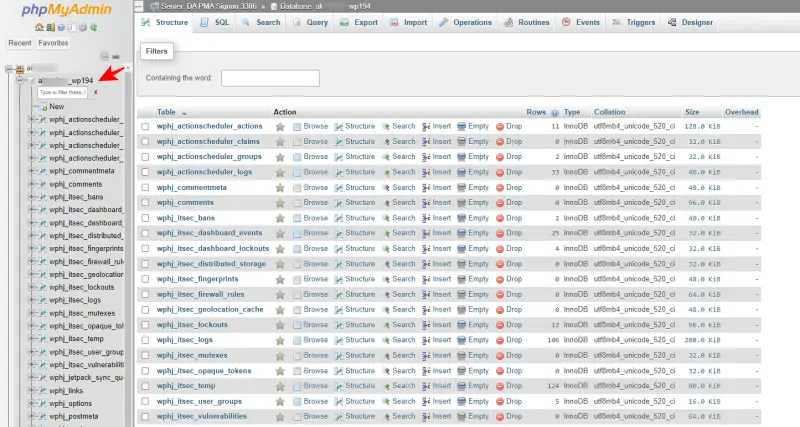Click Drop icon for wphj_comments
Image resolution: width=800 pixels, height=427 pixels.
(500, 203)
